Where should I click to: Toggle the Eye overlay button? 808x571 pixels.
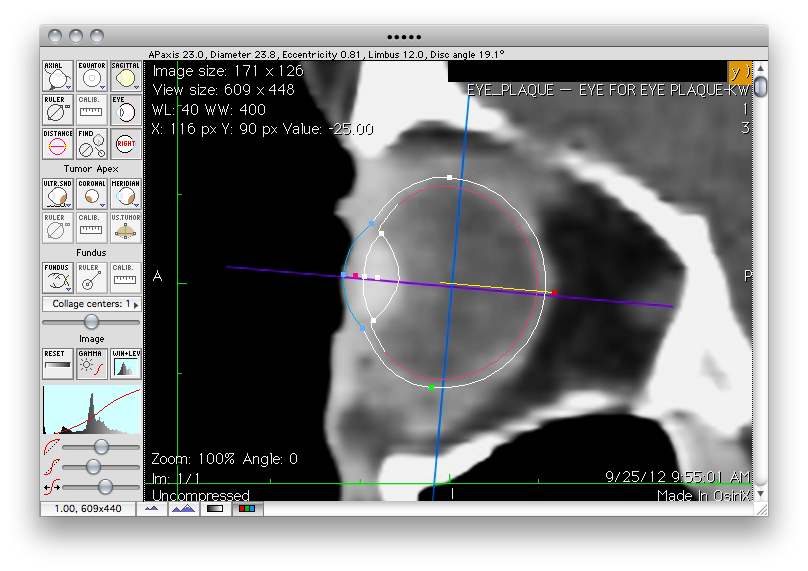[x=126, y=110]
